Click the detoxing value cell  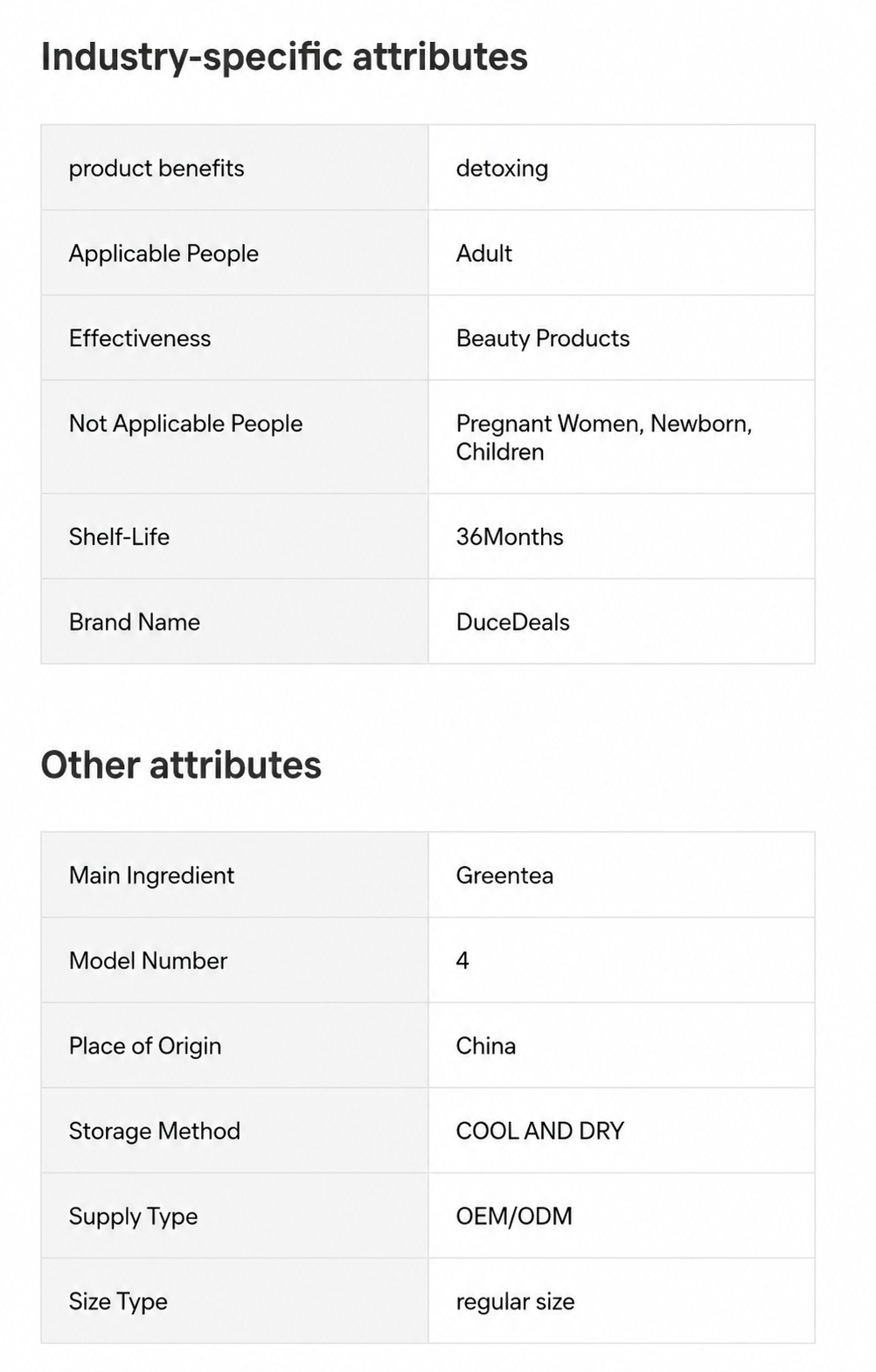click(622, 168)
